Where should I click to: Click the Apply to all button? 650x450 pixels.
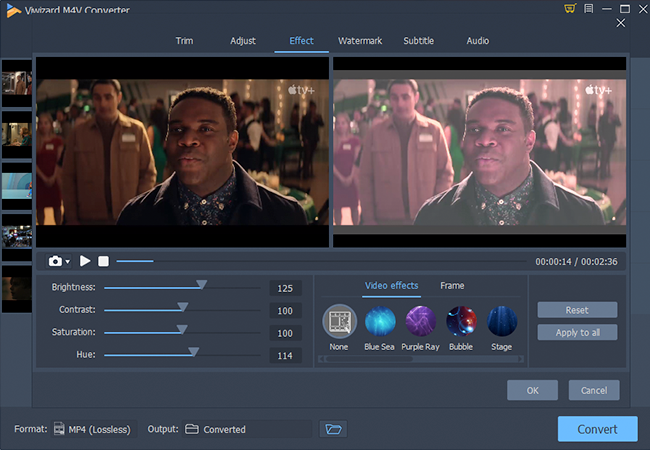[577, 332]
